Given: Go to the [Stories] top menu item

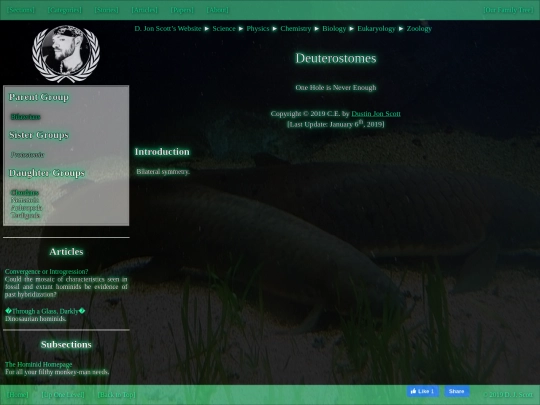Looking at the screenshot, I should pos(107,10).
